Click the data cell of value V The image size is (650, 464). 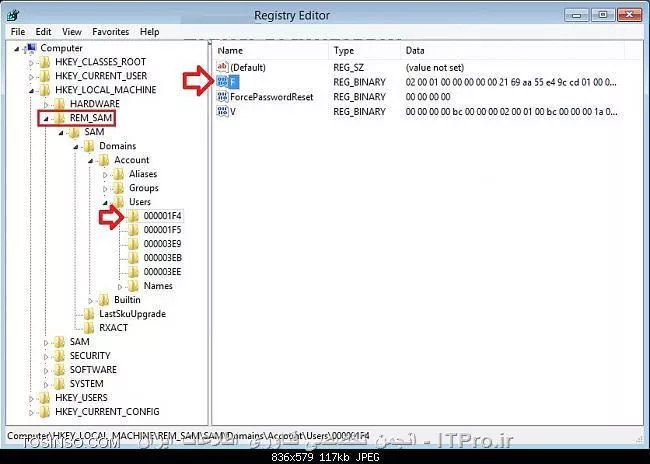click(512, 112)
